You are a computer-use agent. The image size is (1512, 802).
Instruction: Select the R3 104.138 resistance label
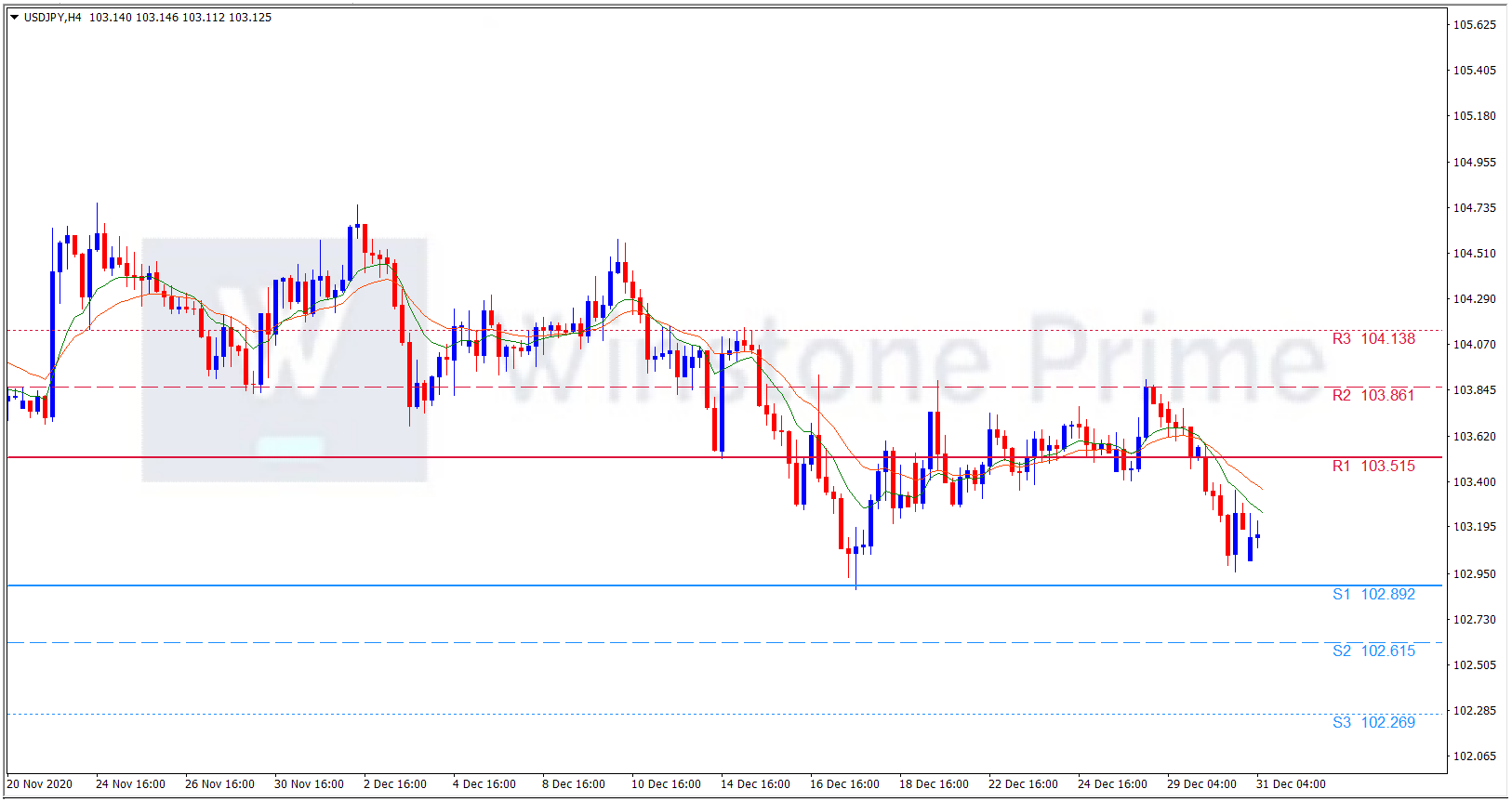pyautogui.click(x=1373, y=339)
